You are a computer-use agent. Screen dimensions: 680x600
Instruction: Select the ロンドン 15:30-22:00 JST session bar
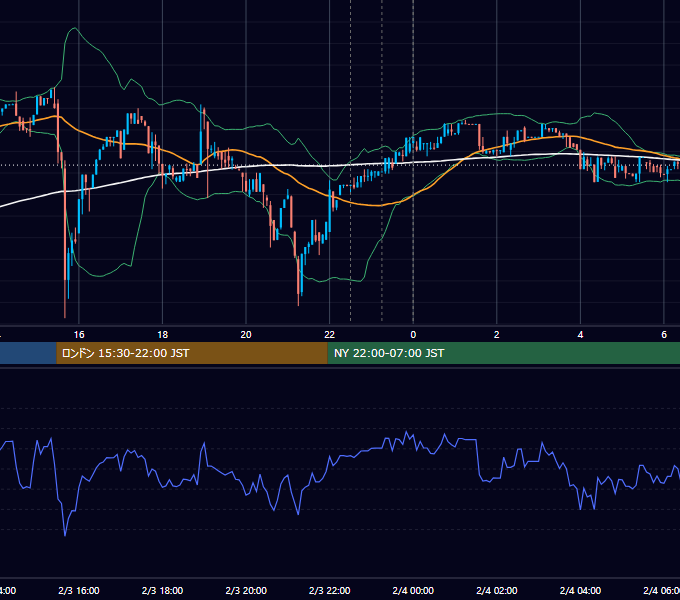[x=192, y=353]
